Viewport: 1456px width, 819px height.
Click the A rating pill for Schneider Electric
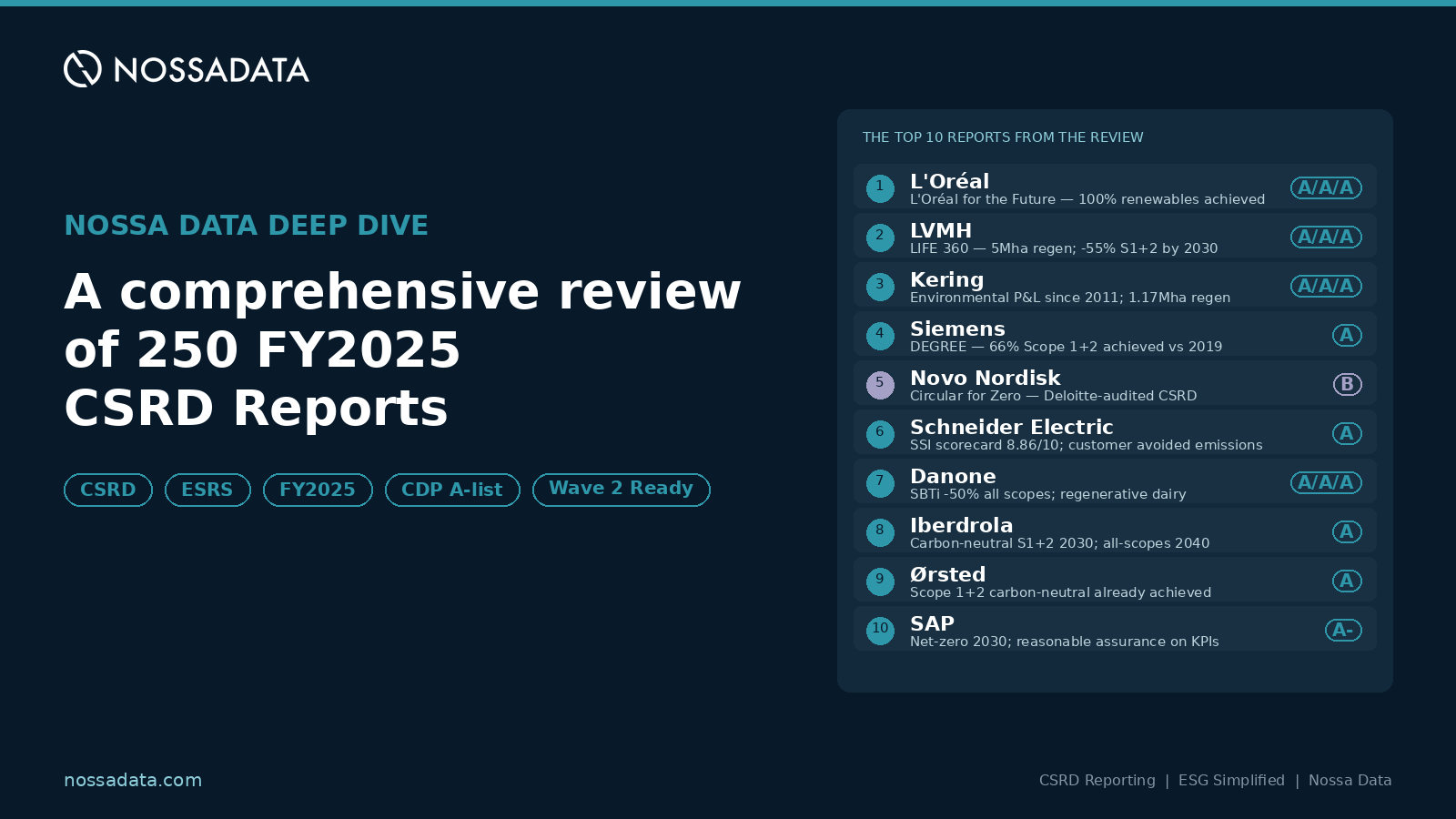[x=1347, y=434]
